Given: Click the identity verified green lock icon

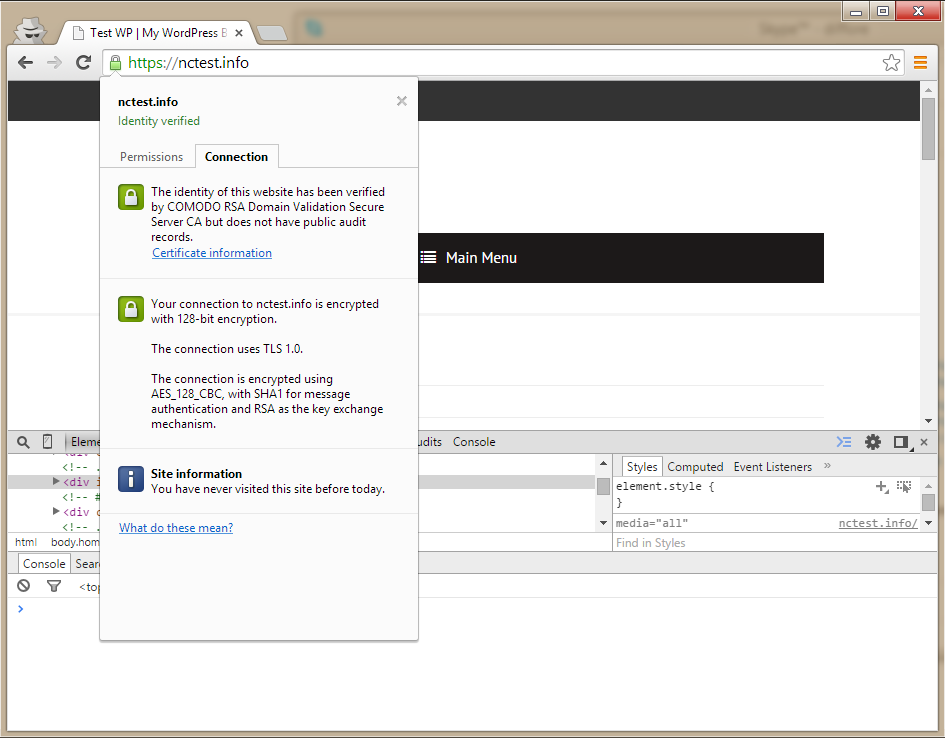Looking at the screenshot, I should pyautogui.click(x=131, y=197).
